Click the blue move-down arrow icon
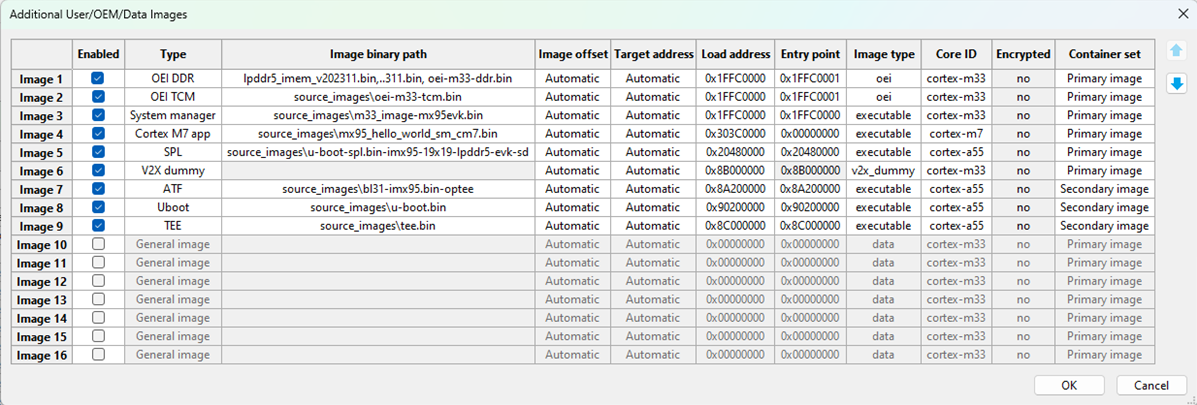 tap(1176, 84)
